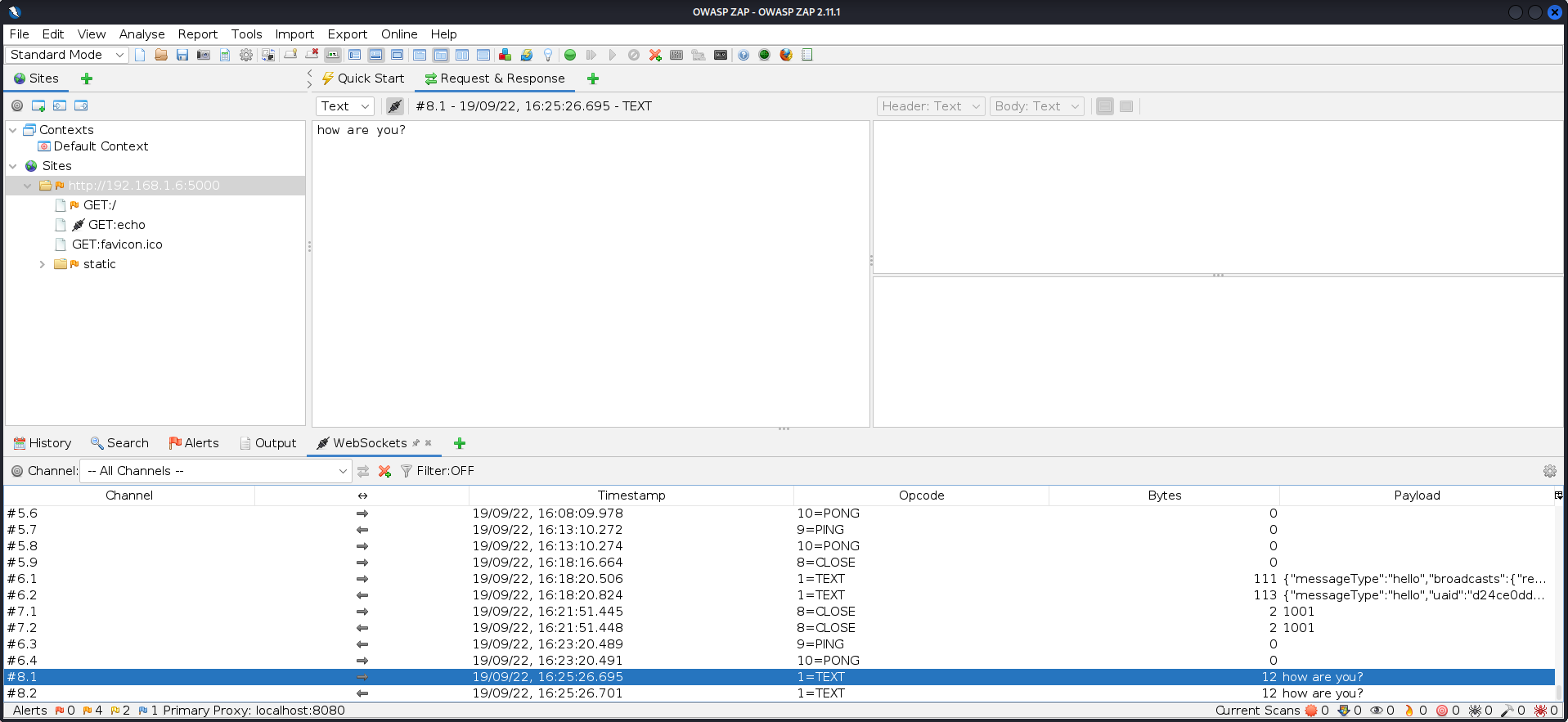Click the blue help question mark icon

[744, 55]
